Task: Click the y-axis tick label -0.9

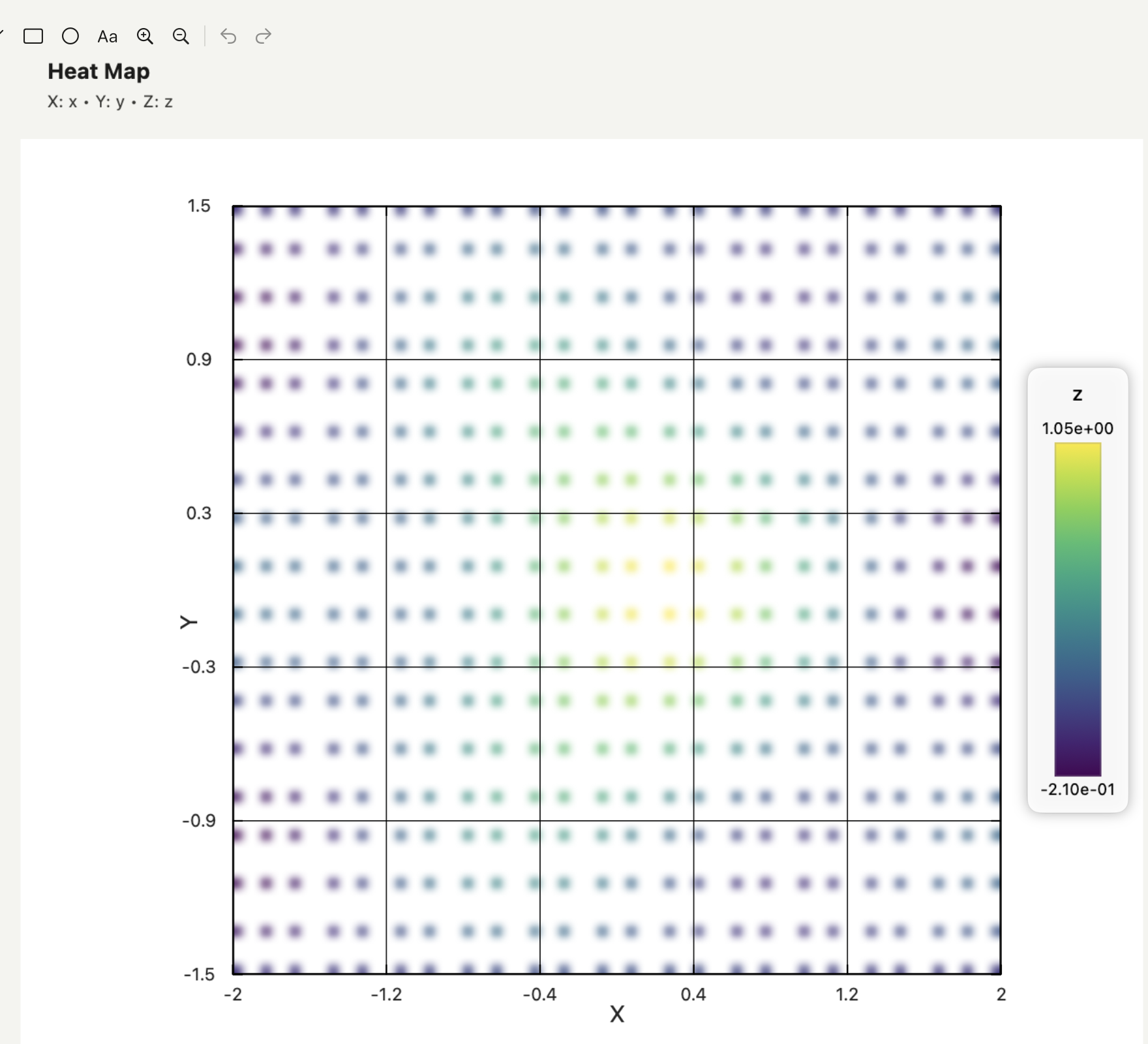Action: tap(199, 821)
